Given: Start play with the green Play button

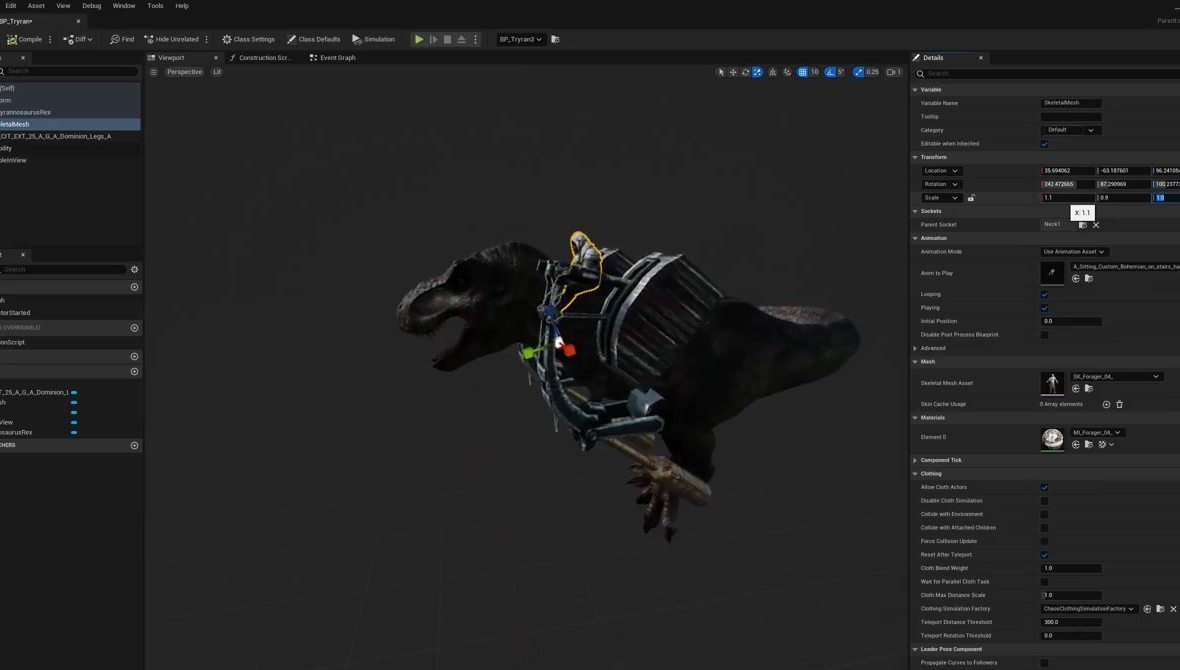Looking at the screenshot, I should coord(419,39).
